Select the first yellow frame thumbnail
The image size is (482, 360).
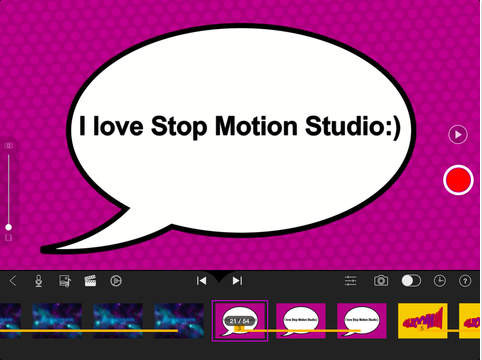click(x=422, y=321)
